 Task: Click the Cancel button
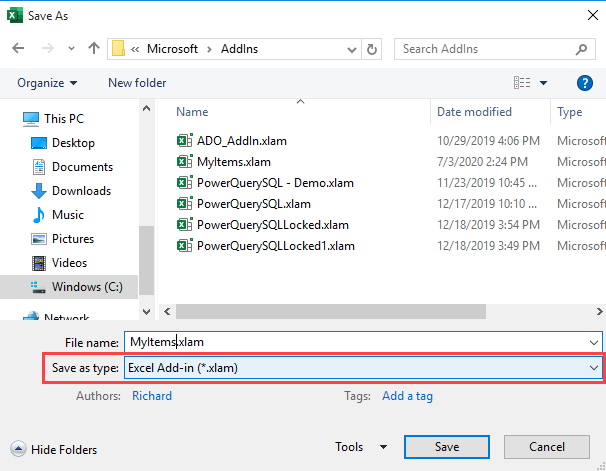[547, 447]
